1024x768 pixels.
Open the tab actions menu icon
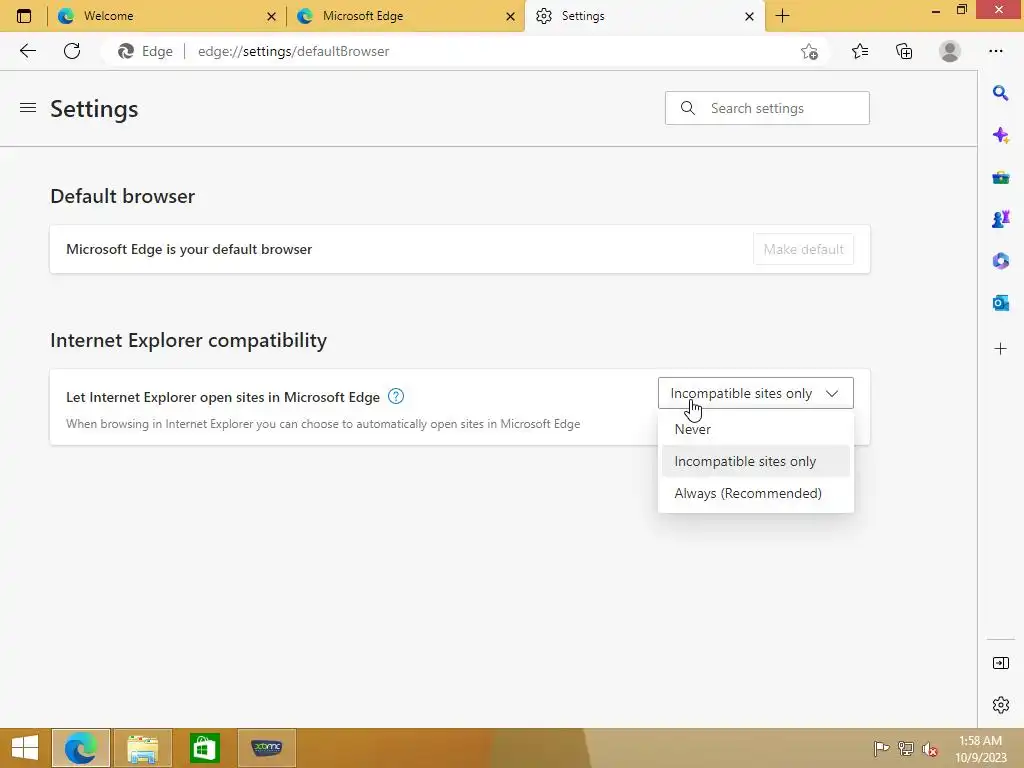(x=24, y=16)
